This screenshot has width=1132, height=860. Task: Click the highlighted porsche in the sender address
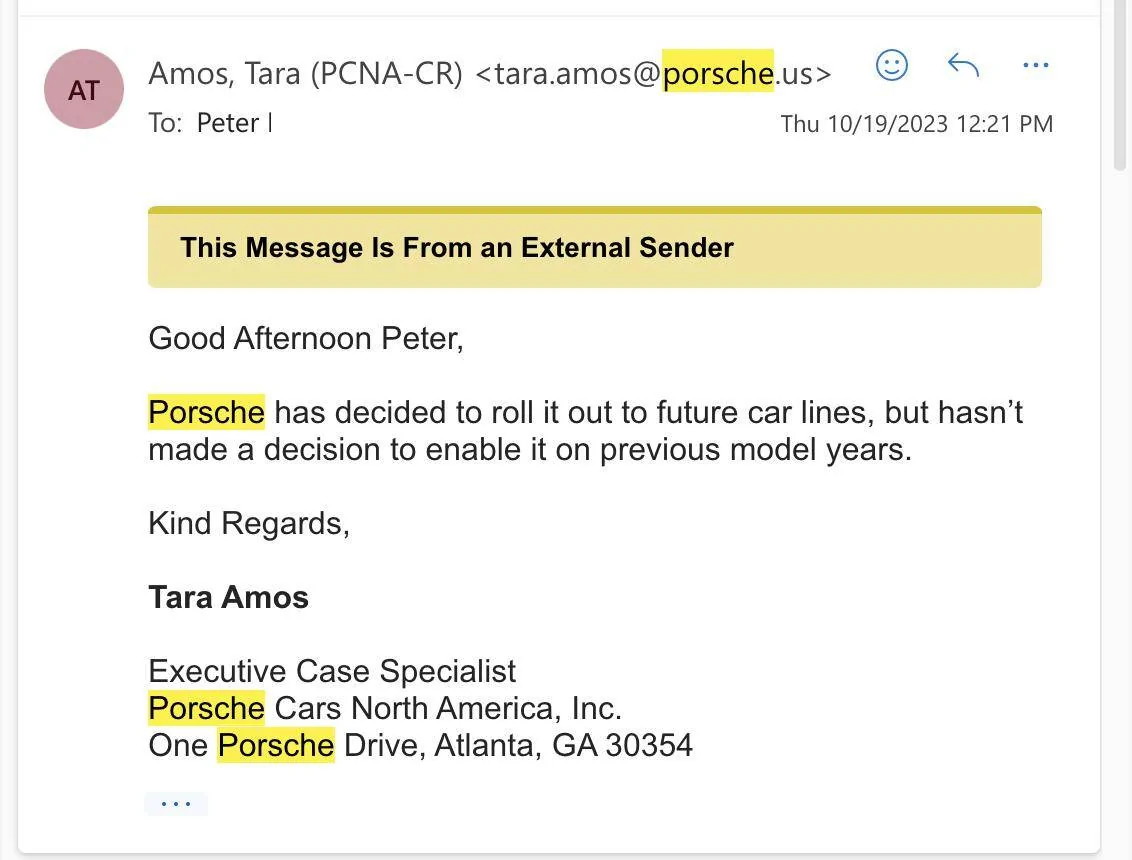pos(718,71)
